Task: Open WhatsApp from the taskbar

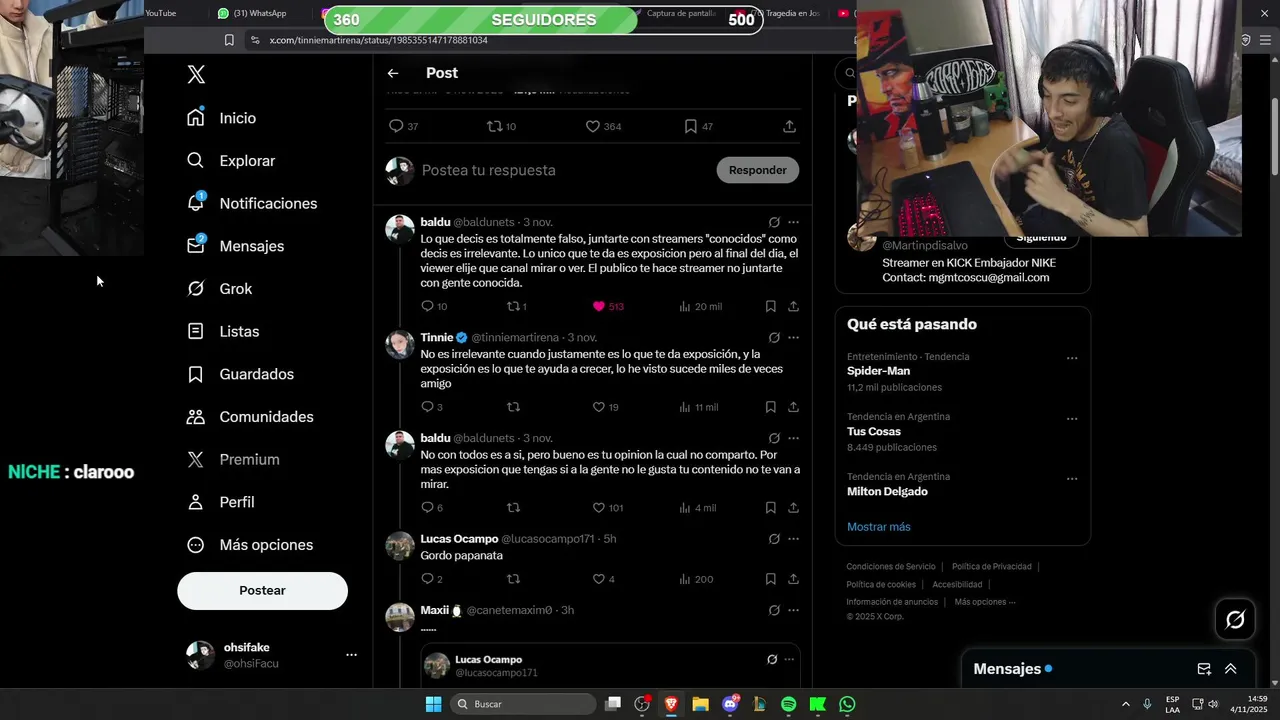Action: click(x=847, y=704)
